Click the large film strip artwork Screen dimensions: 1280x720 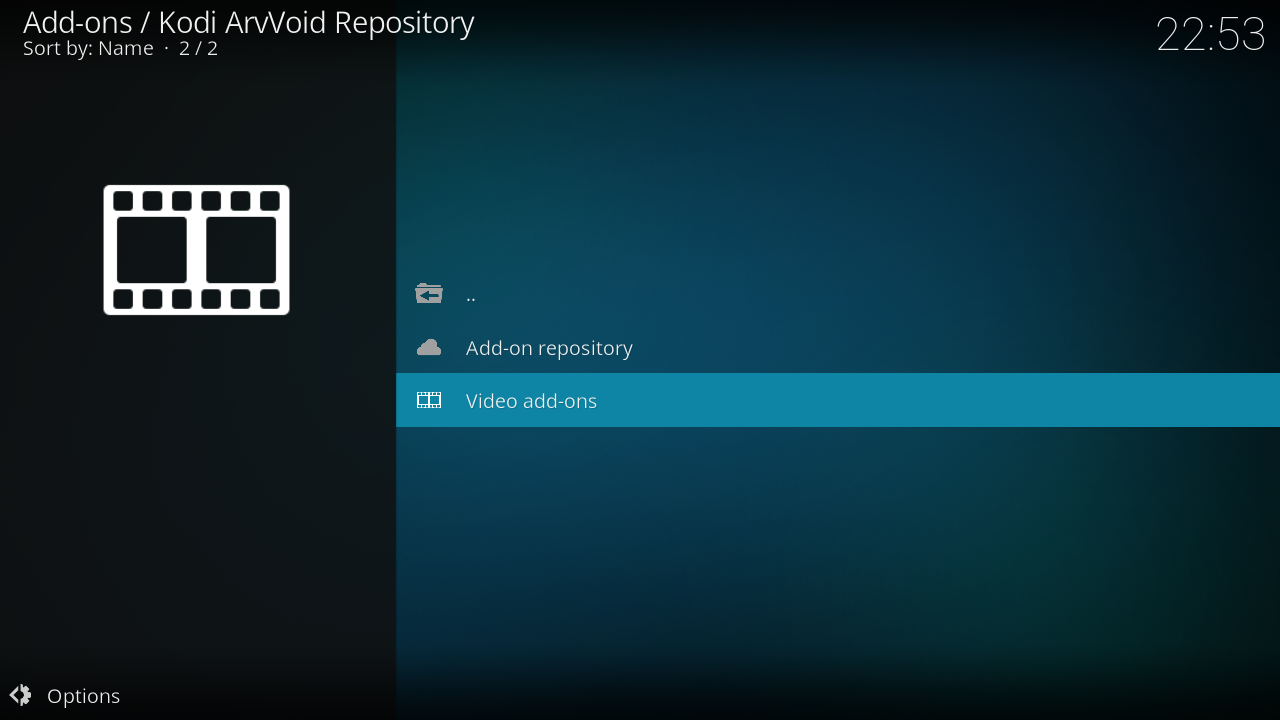[196, 250]
